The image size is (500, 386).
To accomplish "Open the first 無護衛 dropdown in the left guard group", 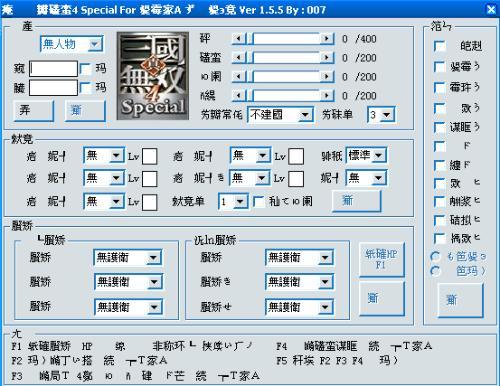I will click(128, 257).
